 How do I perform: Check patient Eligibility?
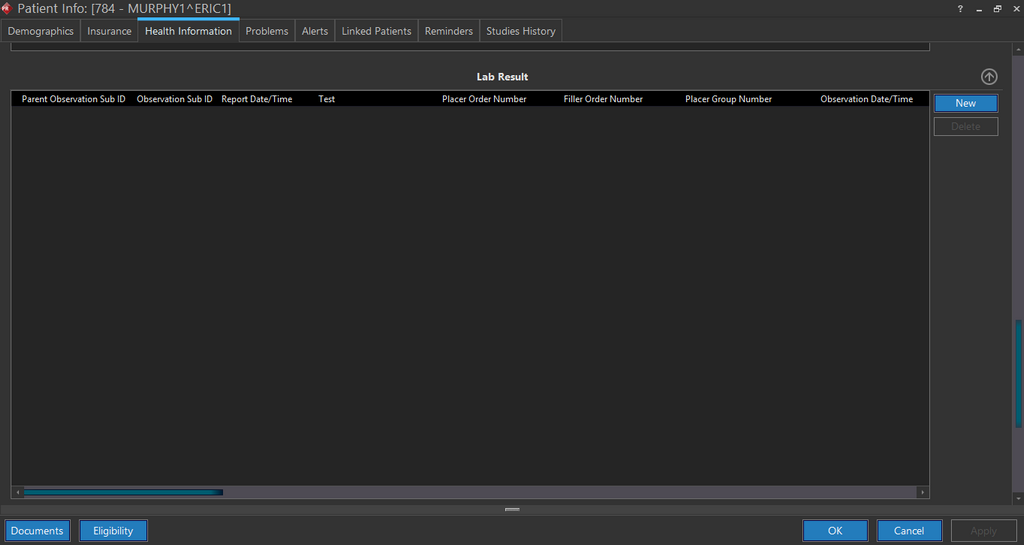click(113, 531)
